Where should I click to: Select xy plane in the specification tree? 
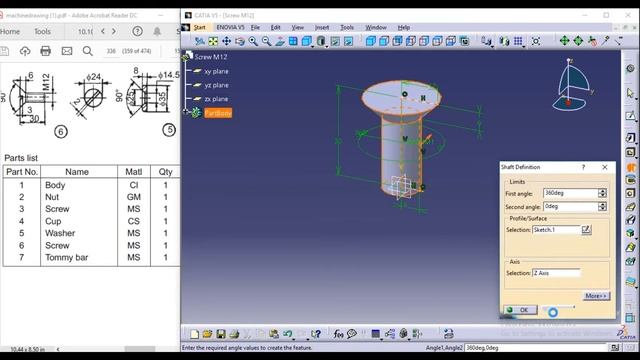coord(216,71)
